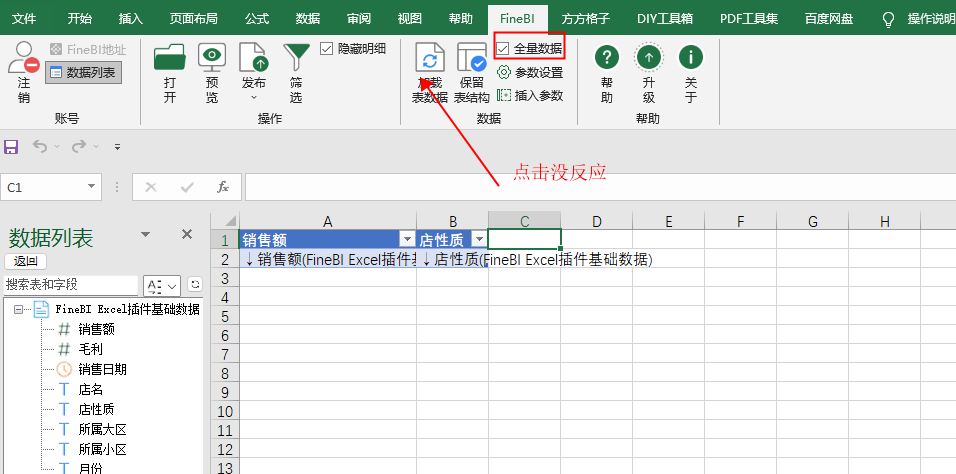Open the 销售额 column filter dropdown

pyautogui.click(x=407, y=239)
